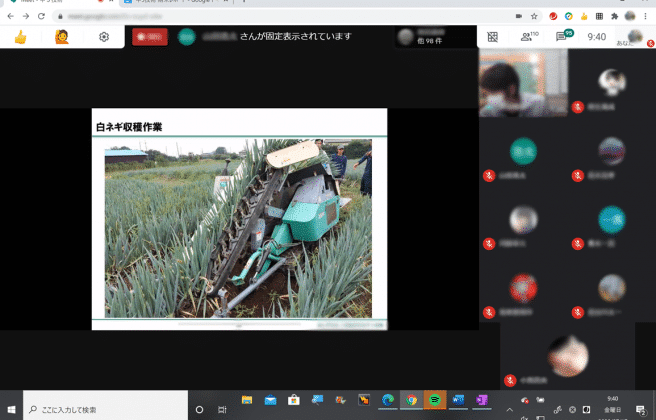Image resolution: width=656 pixels, height=420 pixels.
Task: Click the browser back arrow
Action: click(11, 17)
